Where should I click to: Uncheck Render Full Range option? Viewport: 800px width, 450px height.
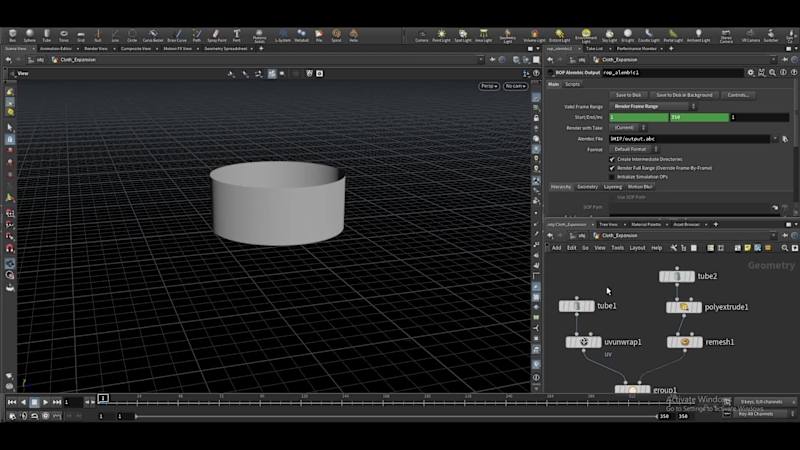pyautogui.click(x=612, y=168)
